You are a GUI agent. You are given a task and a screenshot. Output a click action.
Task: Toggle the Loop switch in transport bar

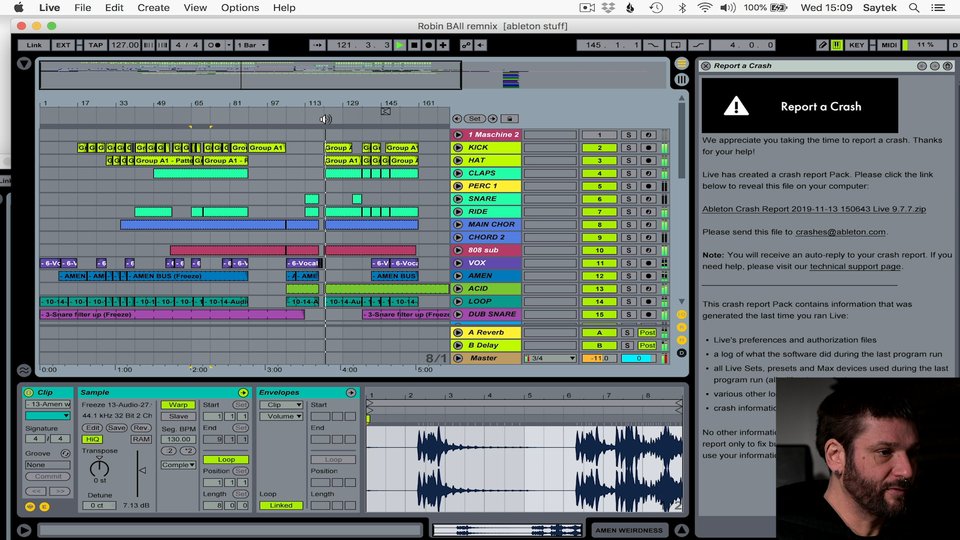[x=675, y=45]
